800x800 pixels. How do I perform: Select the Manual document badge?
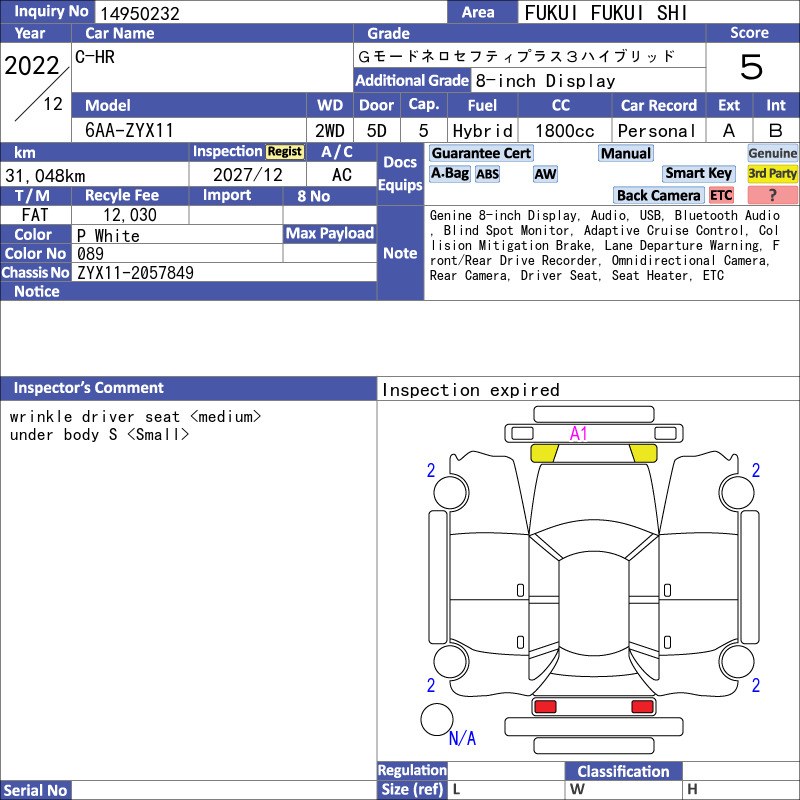point(626,153)
